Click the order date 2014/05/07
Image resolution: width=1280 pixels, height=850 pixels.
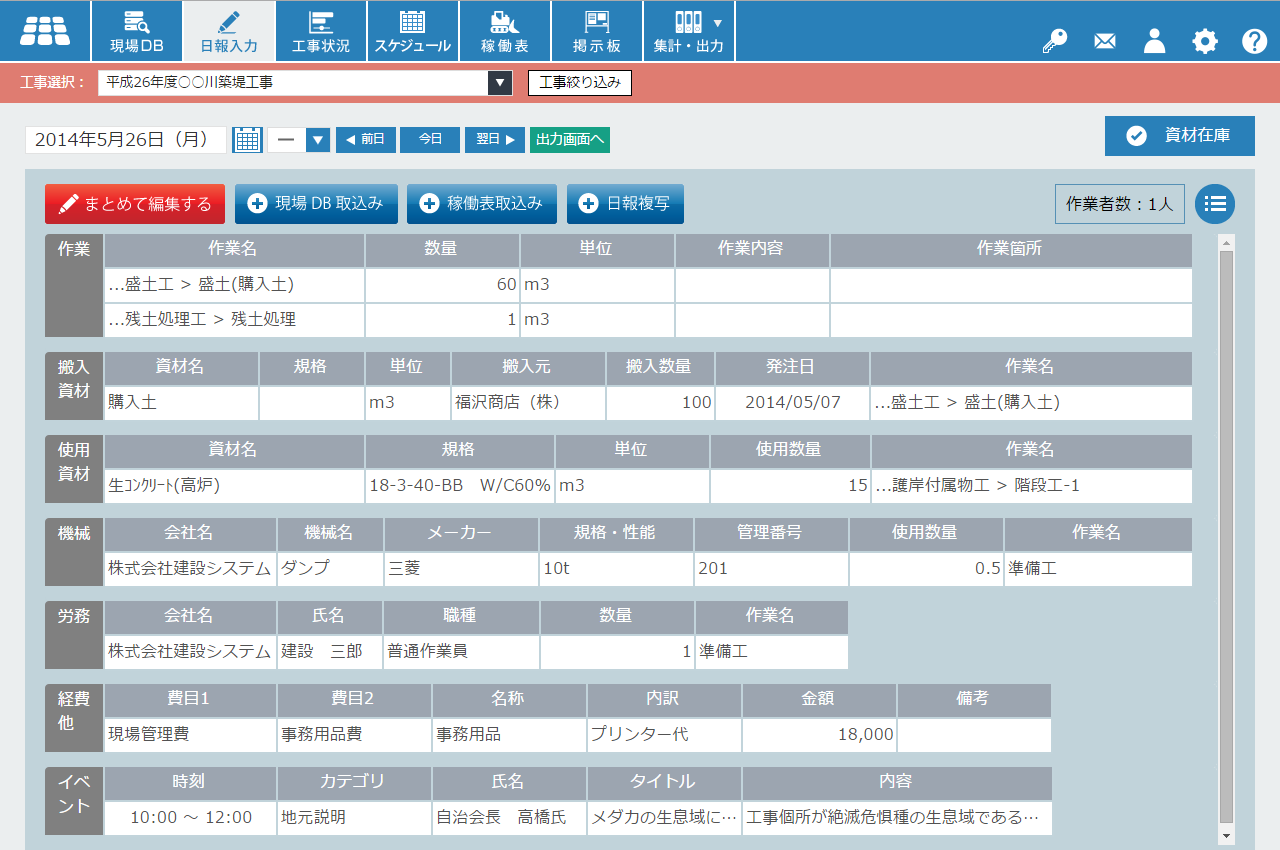[792, 403]
